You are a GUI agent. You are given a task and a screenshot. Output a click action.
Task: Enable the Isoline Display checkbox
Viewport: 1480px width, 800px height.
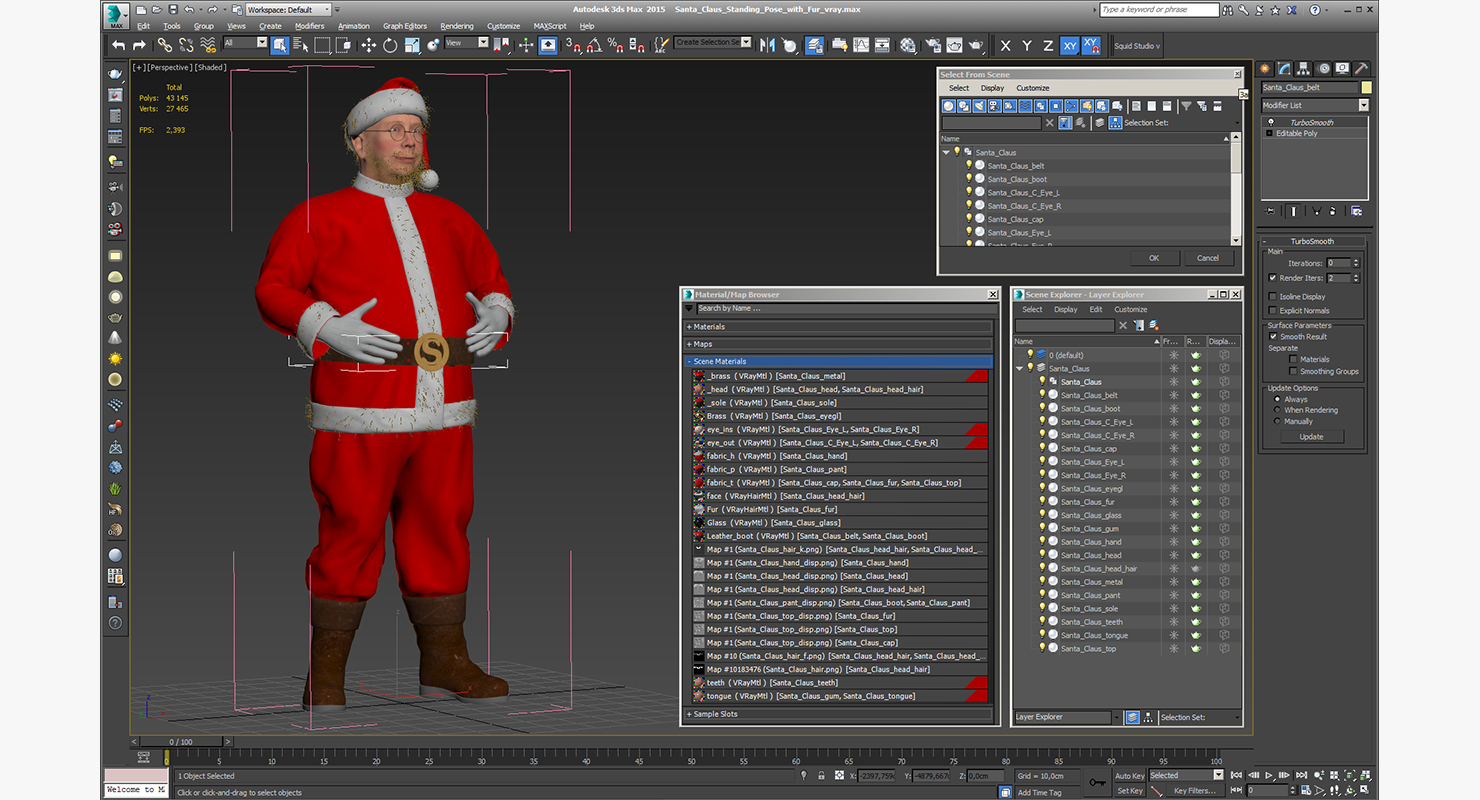click(1272, 297)
